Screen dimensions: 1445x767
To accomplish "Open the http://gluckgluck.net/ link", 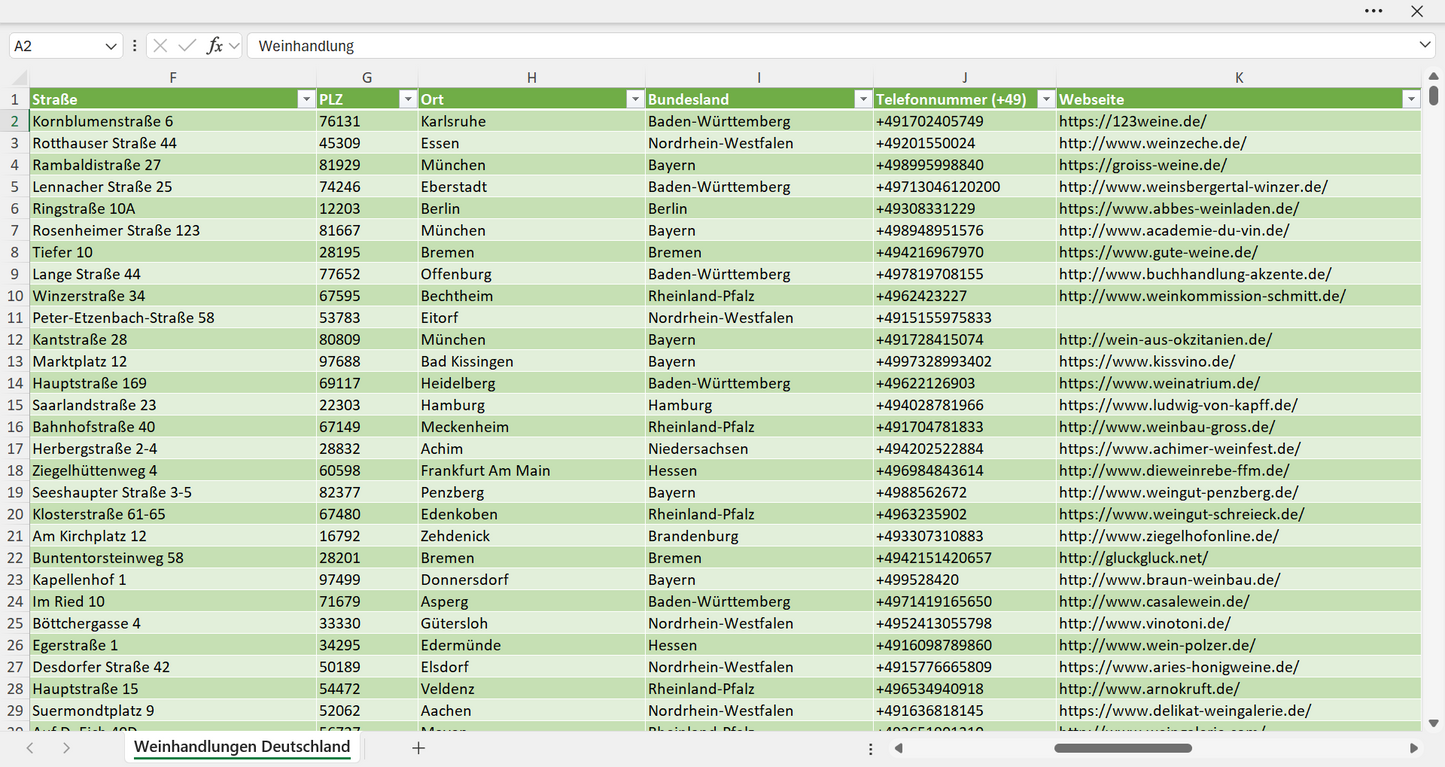I will click(x=1133, y=558).
